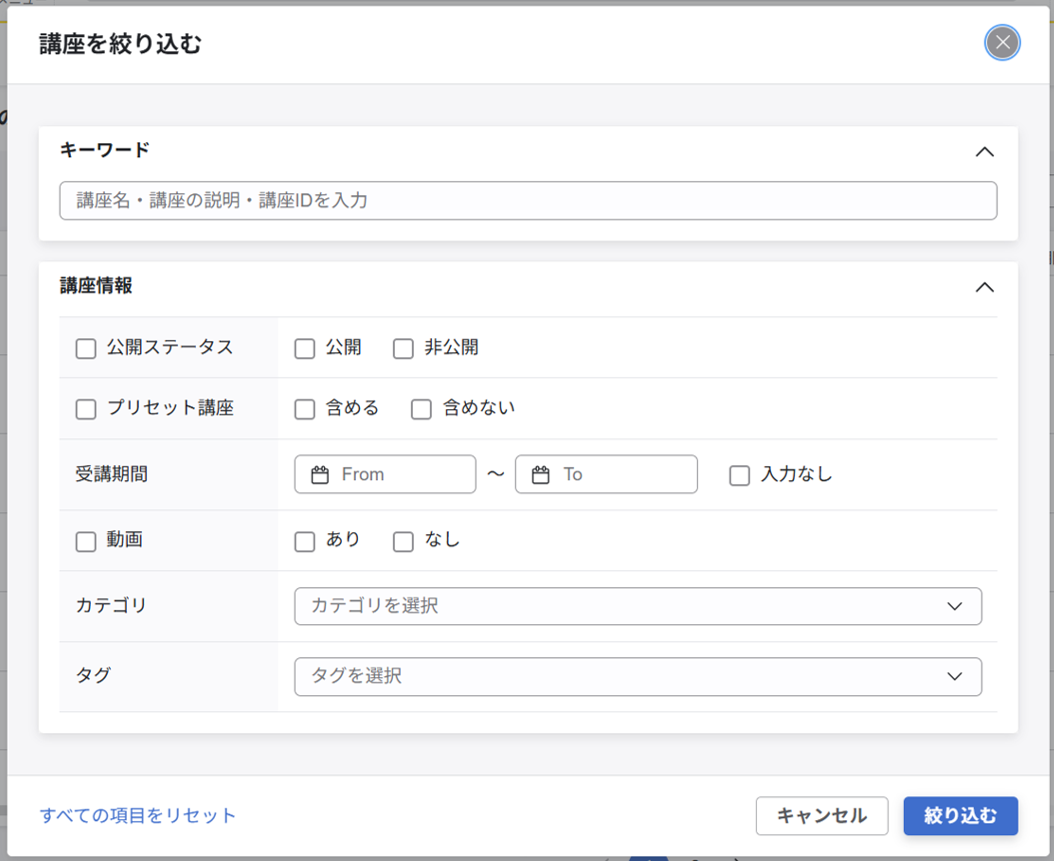Click the keyword search input field
Image resolution: width=1054 pixels, height=861 pixels.
[x=528, y=200]
